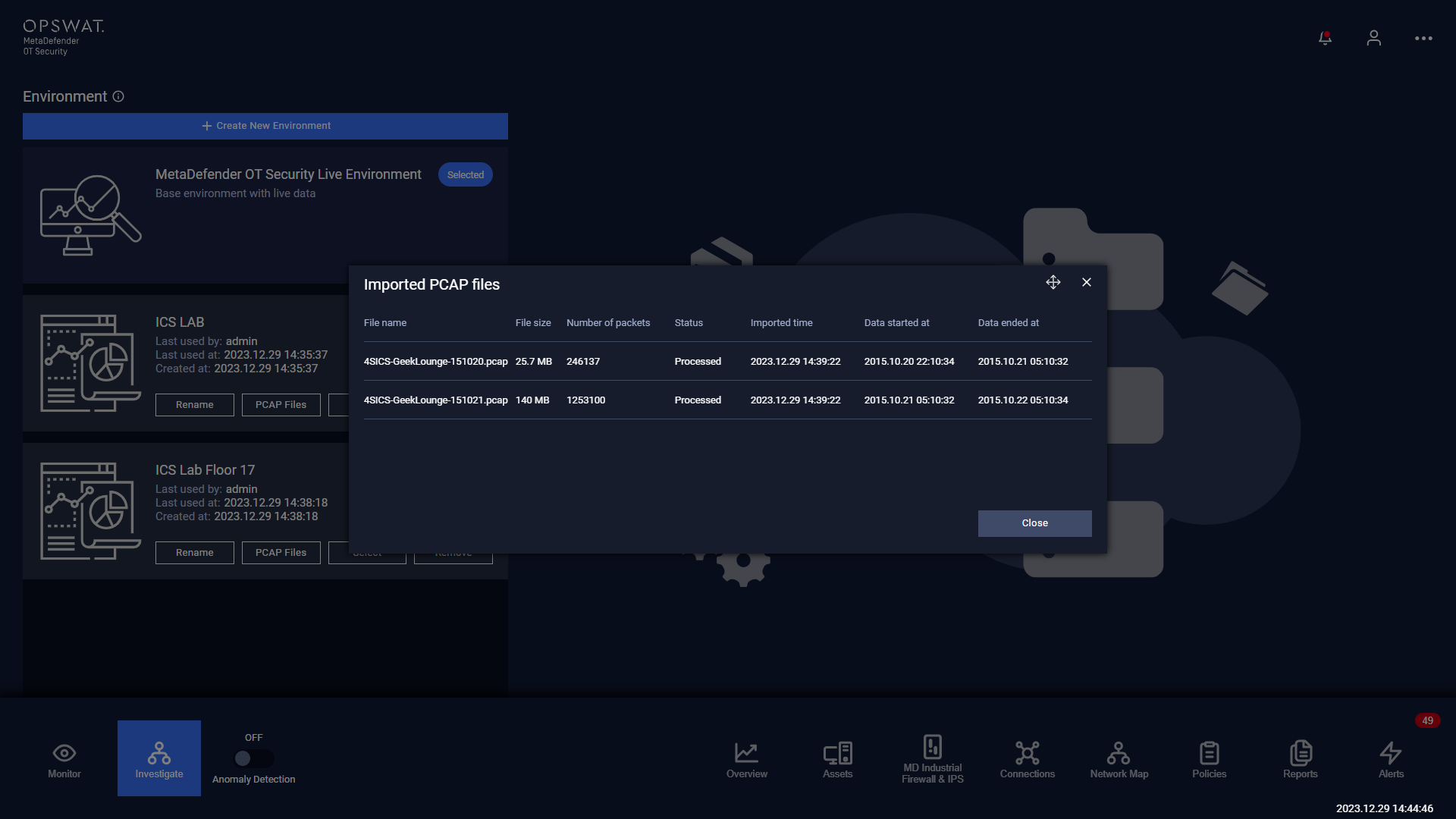The image size is (1456, 819).
Task: Click the Data ended at column header
Action: click(1009, 323)
